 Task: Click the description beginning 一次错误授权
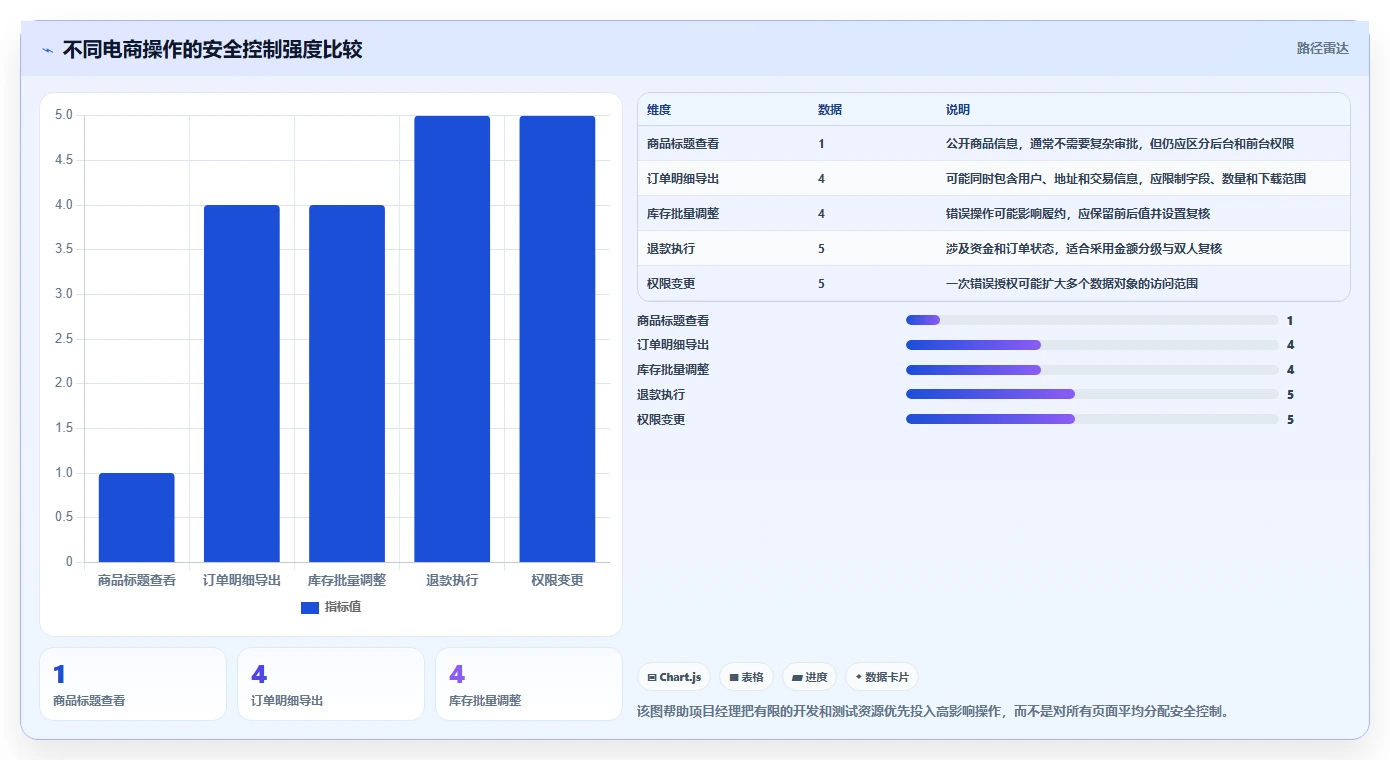[x=1072, y=284]
